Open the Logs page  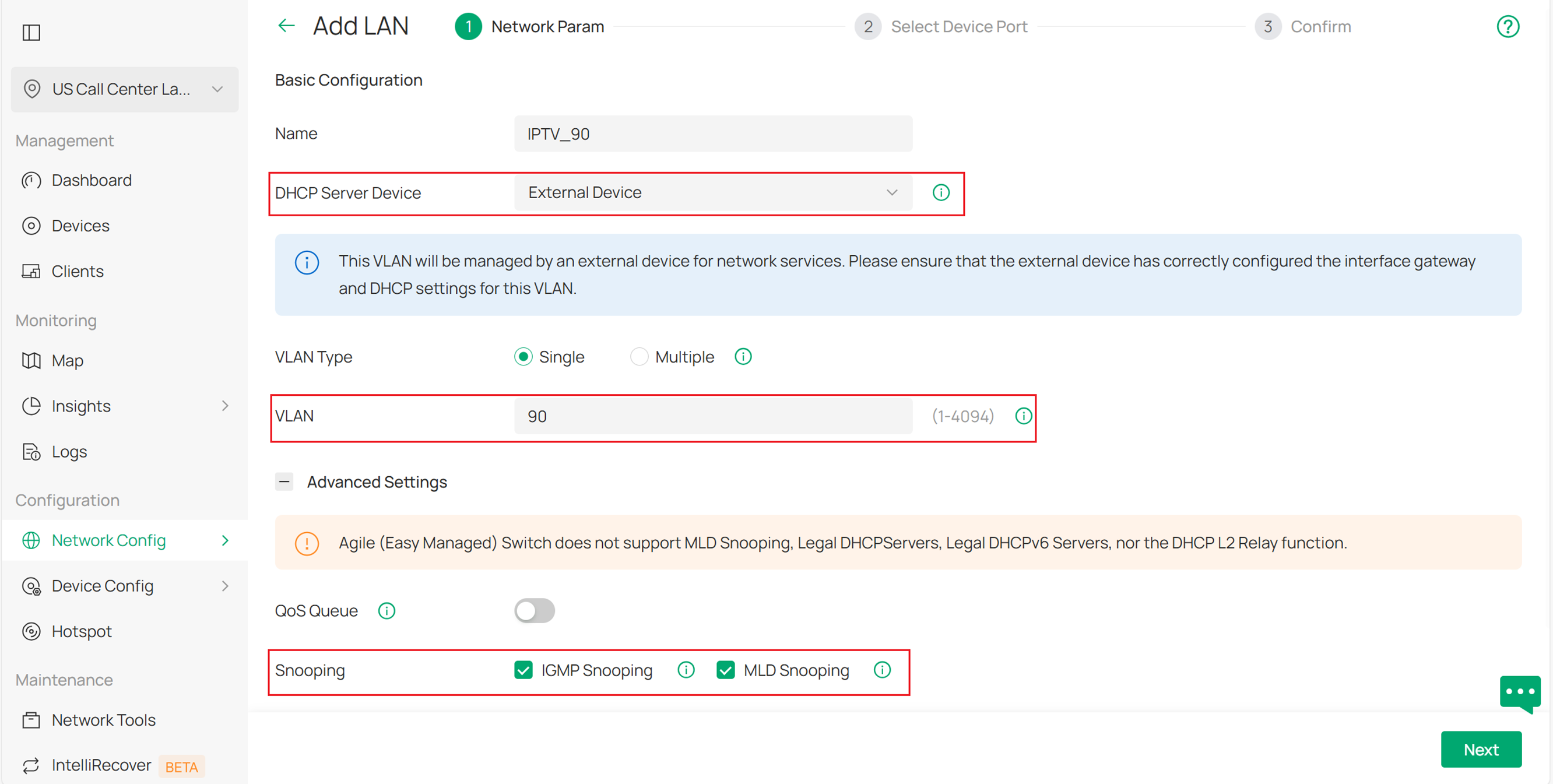(68, 451)
